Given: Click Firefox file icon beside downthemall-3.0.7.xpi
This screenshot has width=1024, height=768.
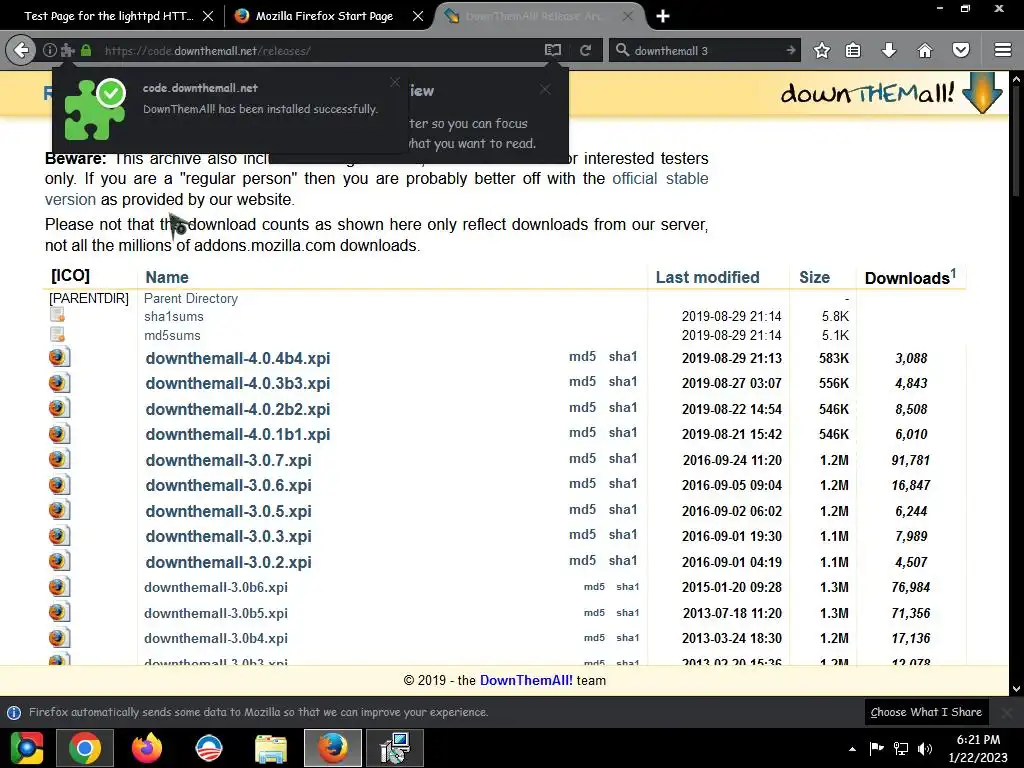Looking at the screenshot, I should pyautogui.click(x=59, y=459).
